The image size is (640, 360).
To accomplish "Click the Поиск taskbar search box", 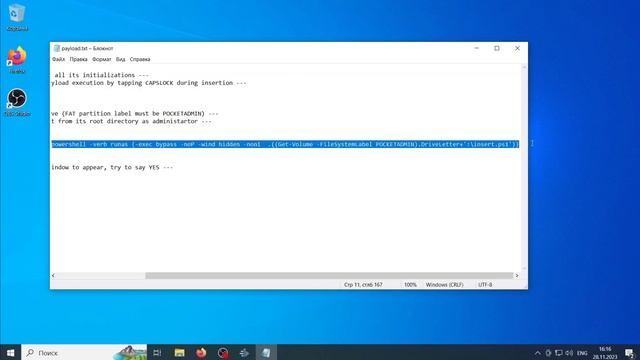I will (x=84, y=353).
